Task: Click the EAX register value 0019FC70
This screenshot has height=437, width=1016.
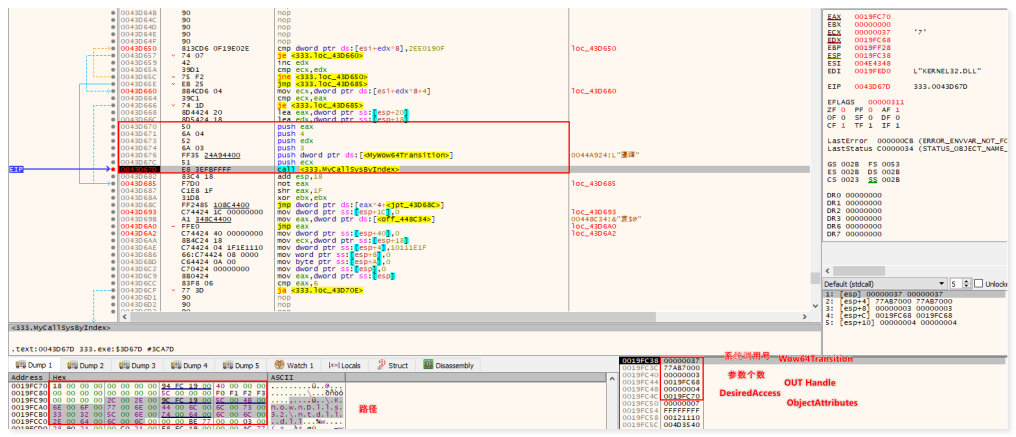Action: [x=870, y=17]
